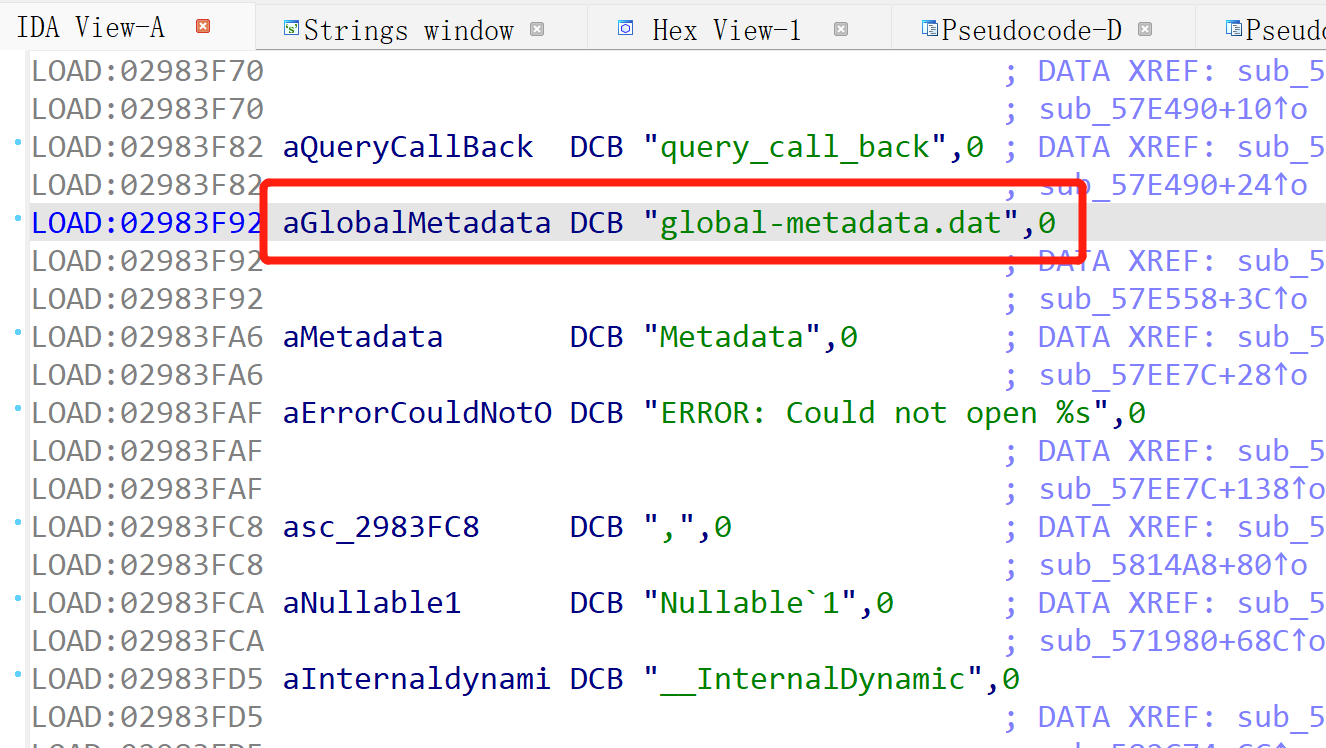Click the DCB directive on aNullable1 row

point(597,603)
